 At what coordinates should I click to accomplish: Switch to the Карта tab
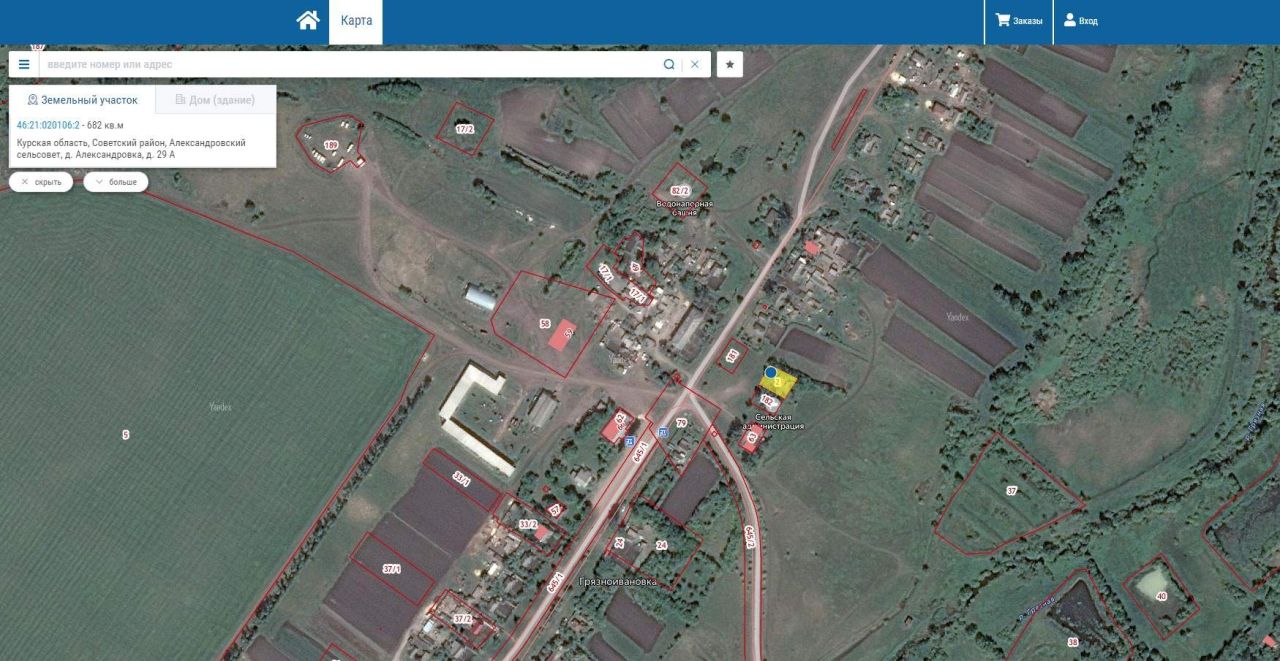coord(356,21)
